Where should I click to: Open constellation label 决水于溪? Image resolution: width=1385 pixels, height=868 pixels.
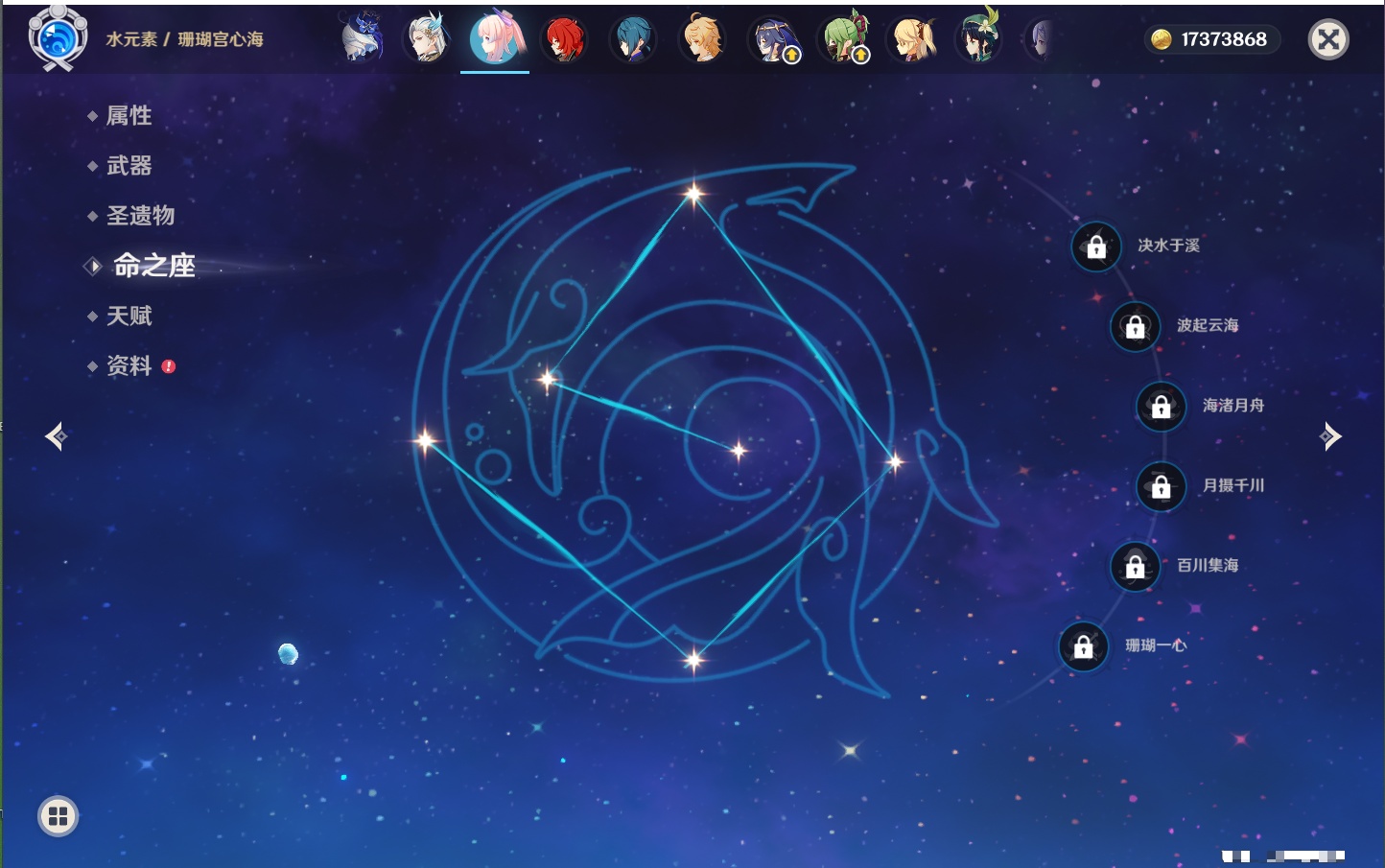1168,246
